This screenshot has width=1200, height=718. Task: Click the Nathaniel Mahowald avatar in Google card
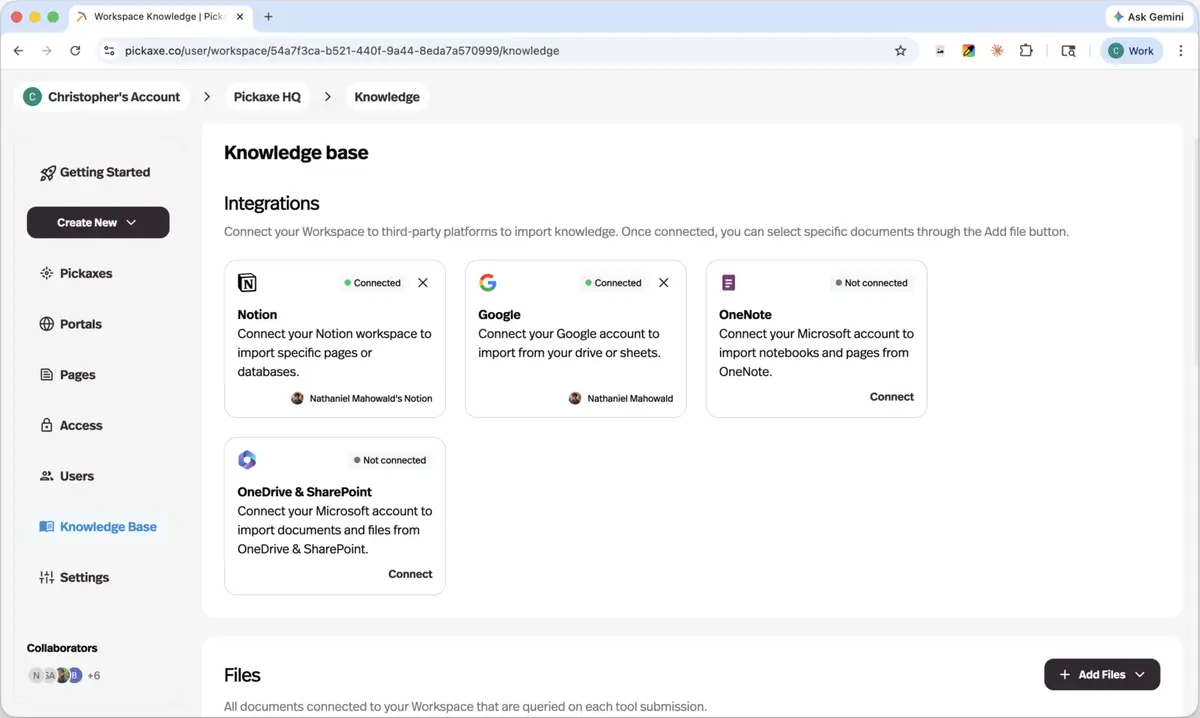pyautogui.click(x=575, y=398)
